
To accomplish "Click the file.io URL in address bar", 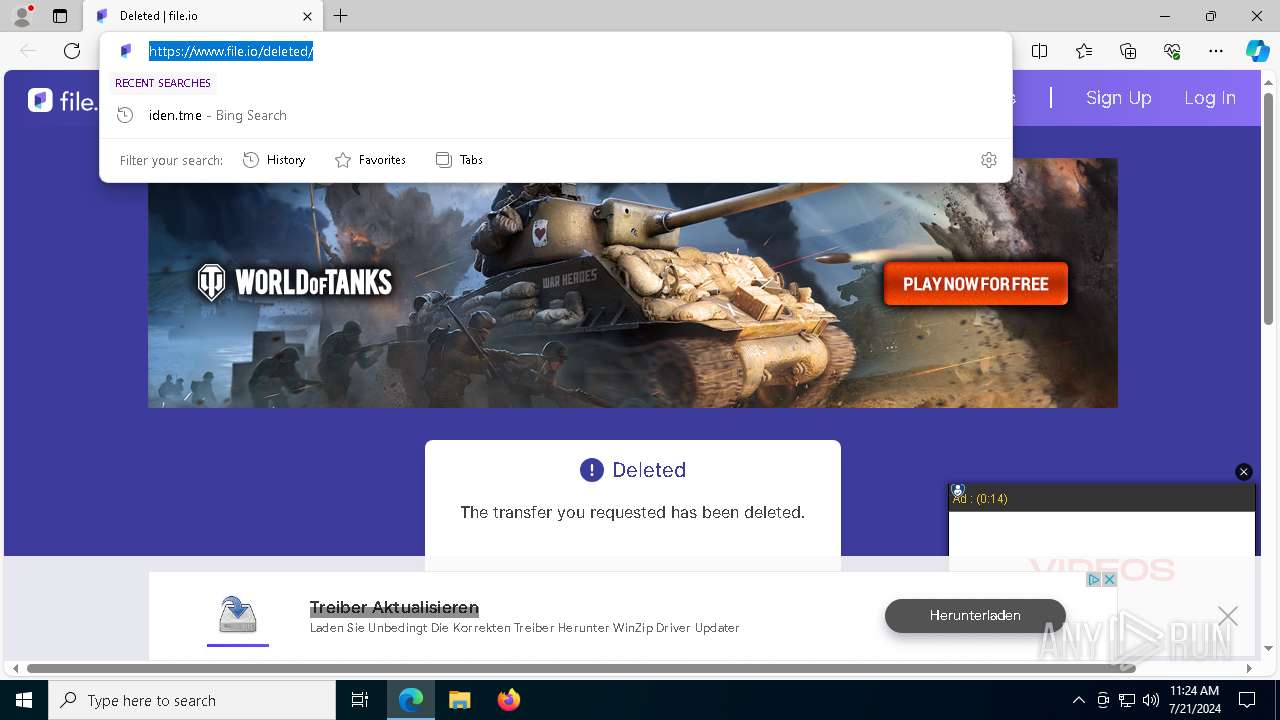I will tap(231, 51).
